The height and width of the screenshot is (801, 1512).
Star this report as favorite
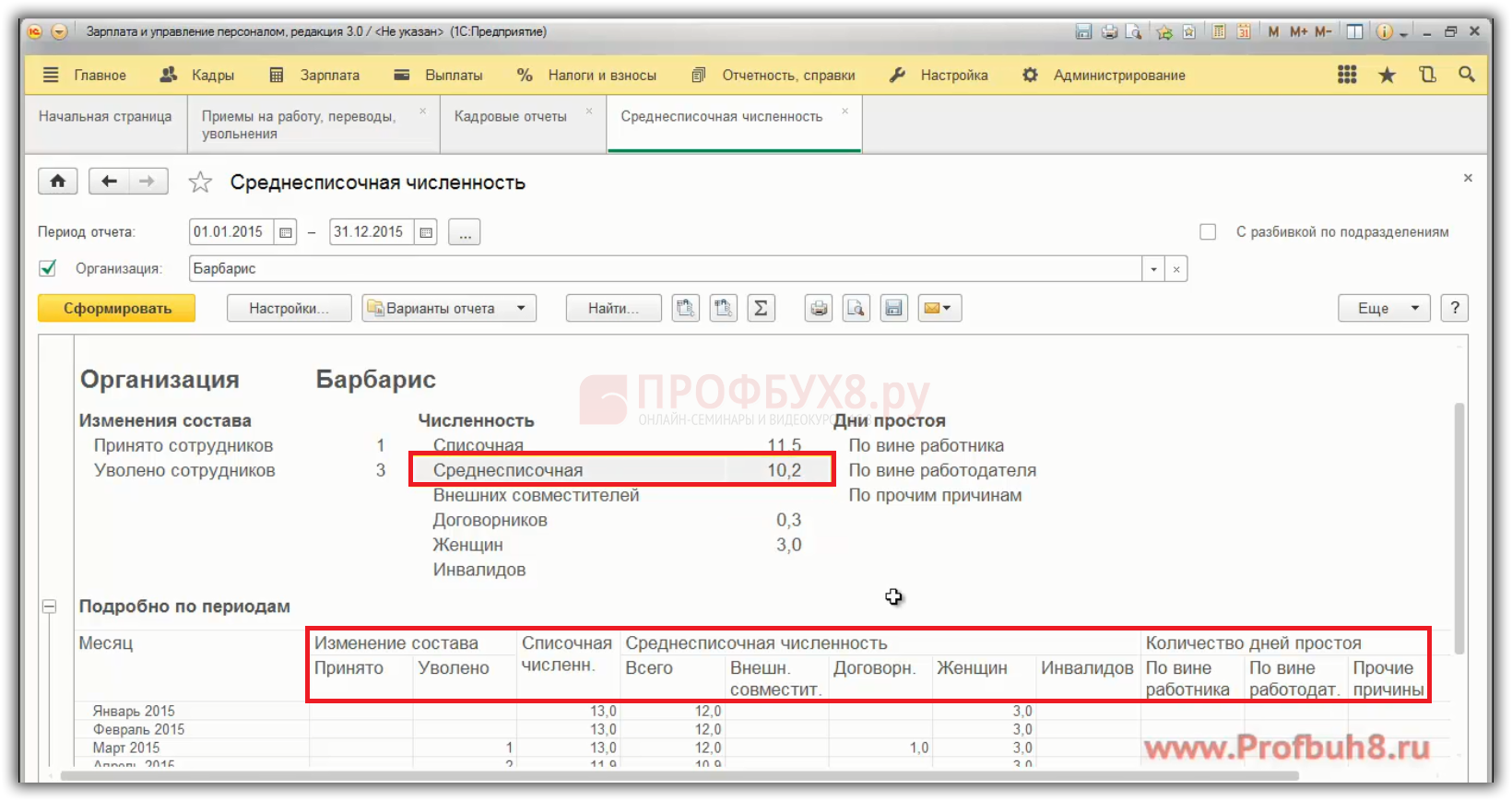200,183
